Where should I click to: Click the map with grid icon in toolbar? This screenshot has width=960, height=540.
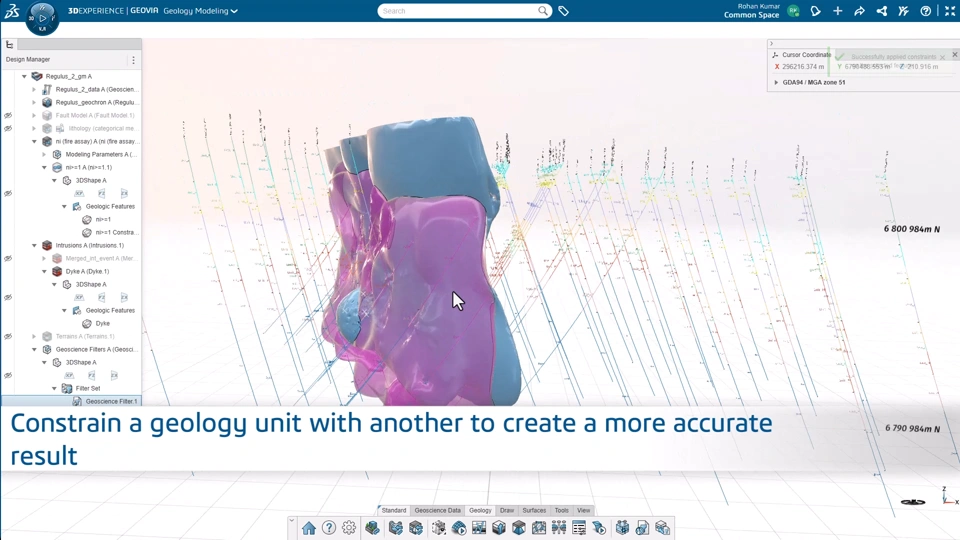click(x=539, y=528)
